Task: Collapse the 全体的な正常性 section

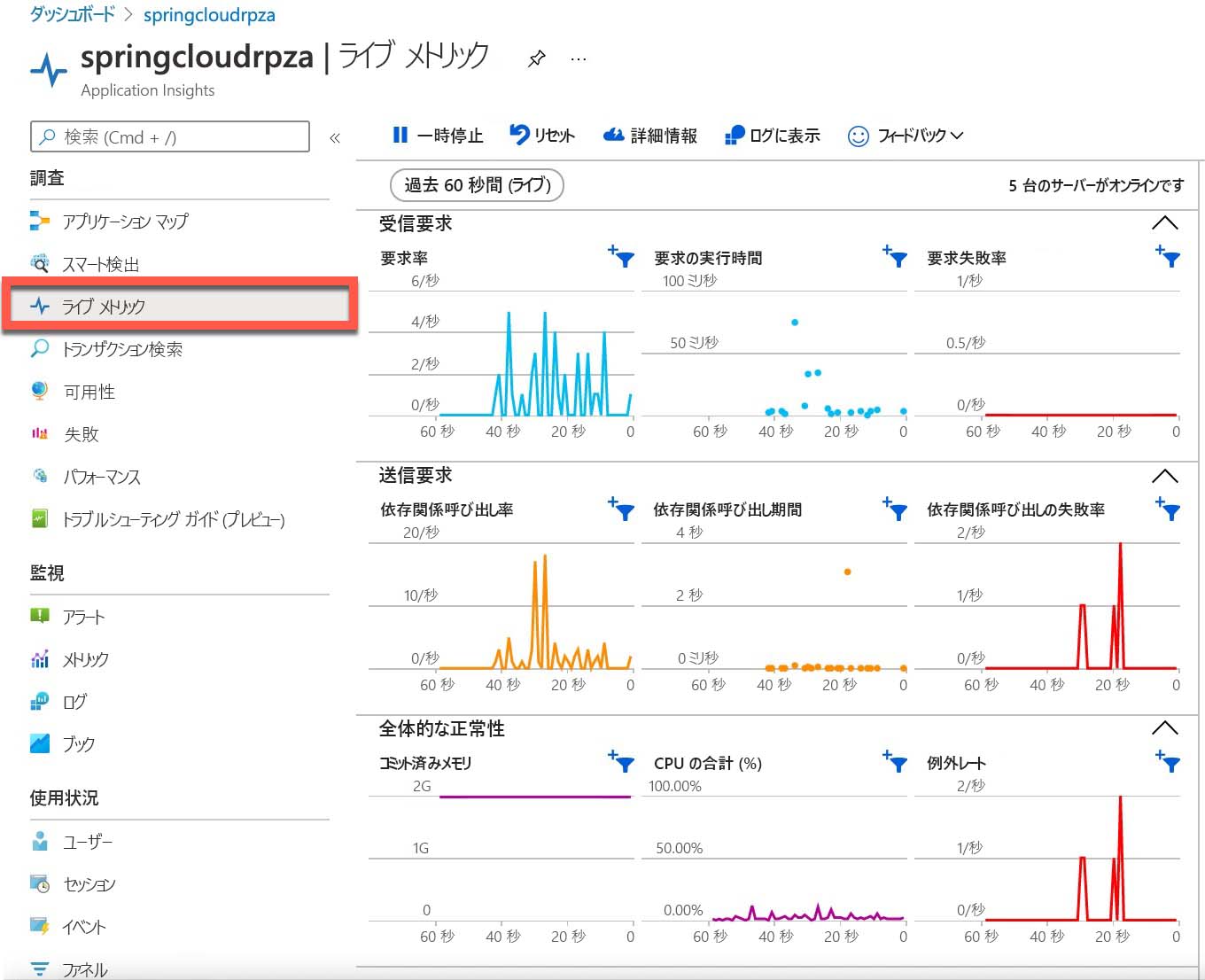Action: pos(1164,728)
